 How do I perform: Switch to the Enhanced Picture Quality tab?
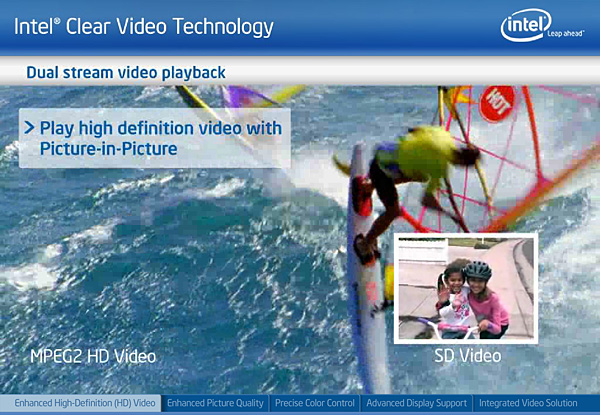tap(215, 403)
